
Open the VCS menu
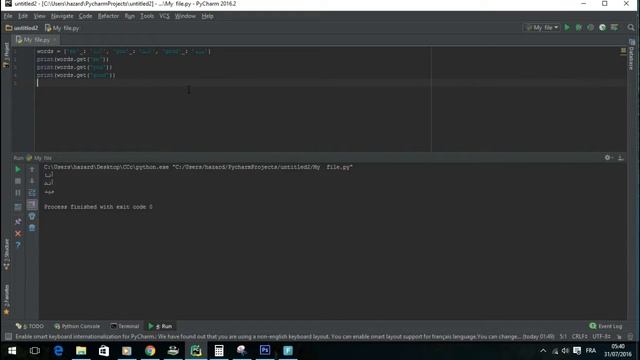click(164, 16)
